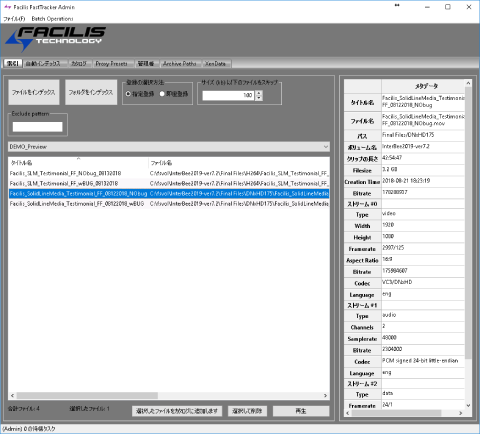Close the Facilis FastTracker Admin window
The height and width of the screenshot is (434, 480).
pos(469,7)
